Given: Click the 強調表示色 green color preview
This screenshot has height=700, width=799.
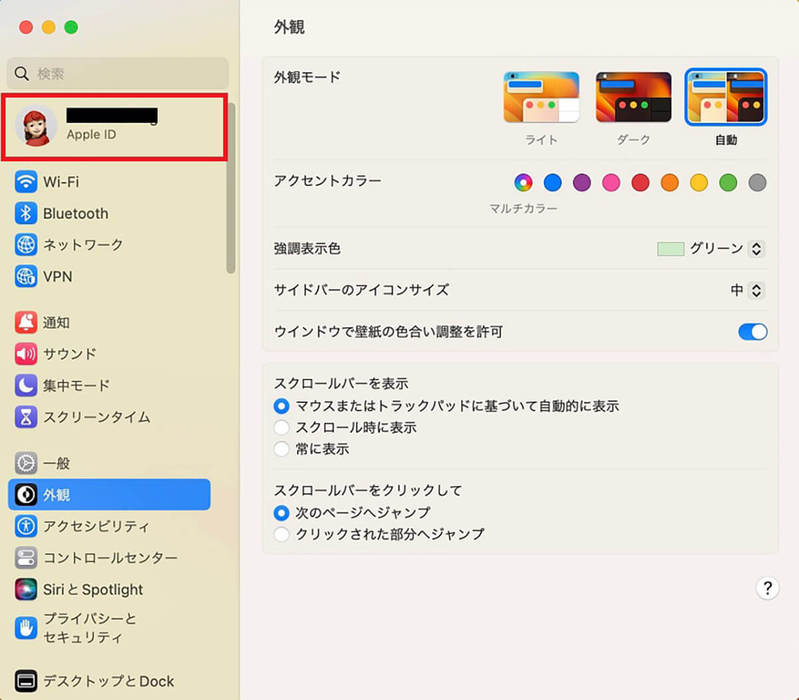Looking at the screenshot, I should pos(671,249).
